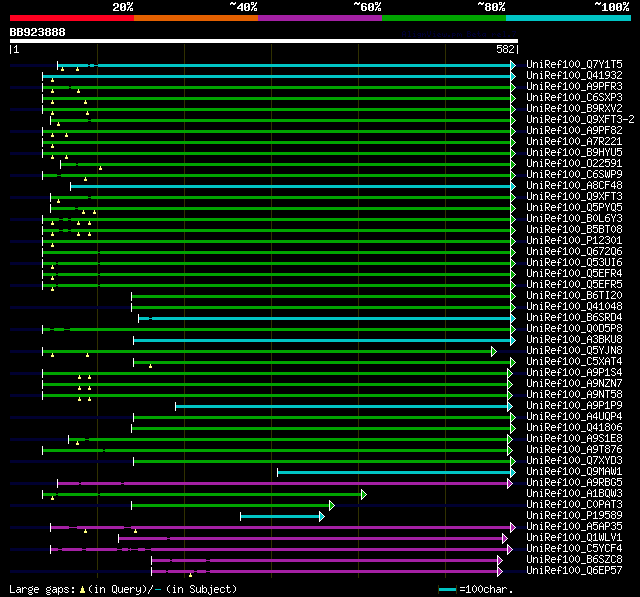Click the red 20% identity legend segment
Screen dimensions: 640x597
click(72, 18)
